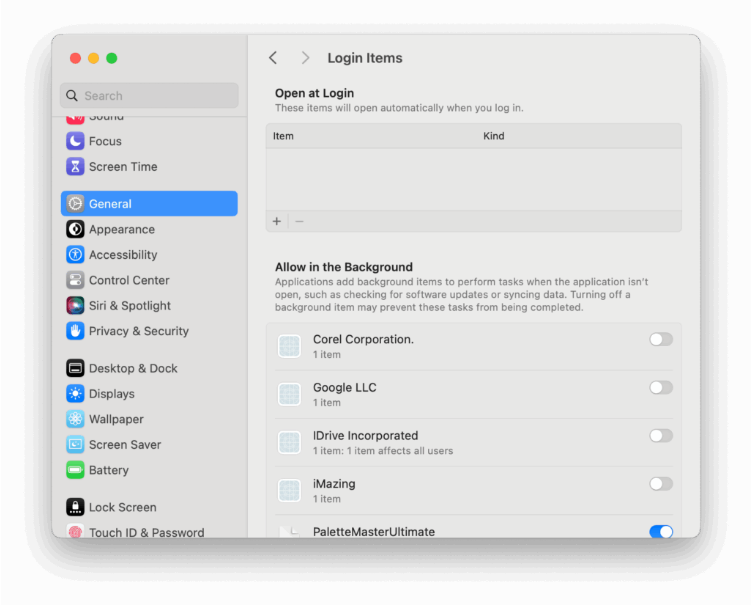Click the Item column header
Screen dimensions: 751x605
(x=283, y=136)
